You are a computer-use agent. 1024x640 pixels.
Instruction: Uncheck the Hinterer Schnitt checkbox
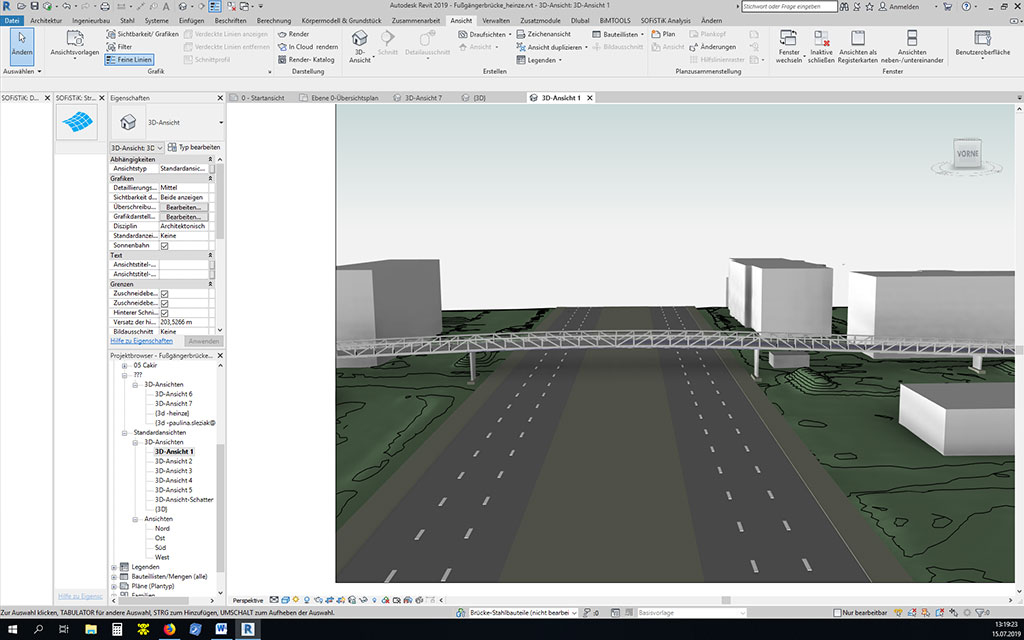tap(165, 313)
